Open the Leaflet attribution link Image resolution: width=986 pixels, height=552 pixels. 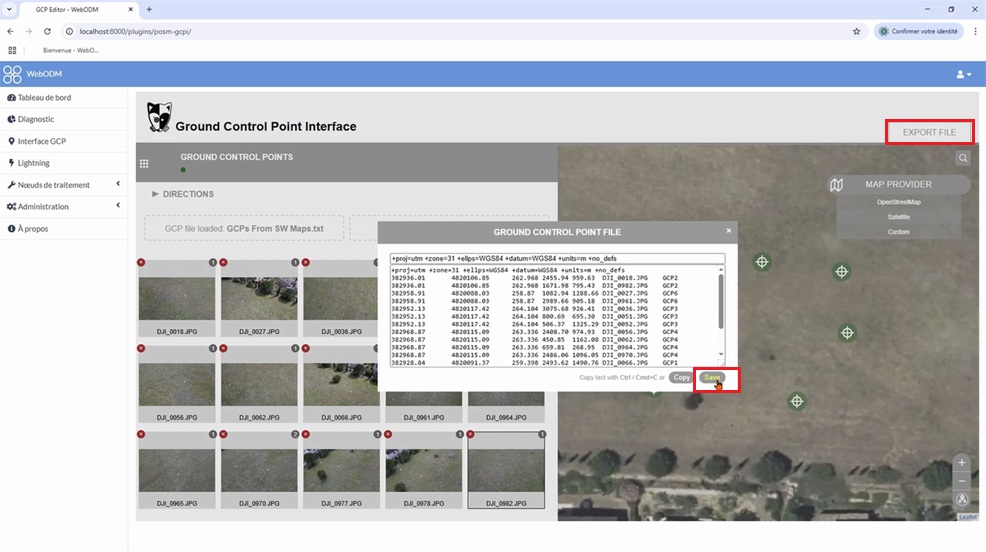968,517
